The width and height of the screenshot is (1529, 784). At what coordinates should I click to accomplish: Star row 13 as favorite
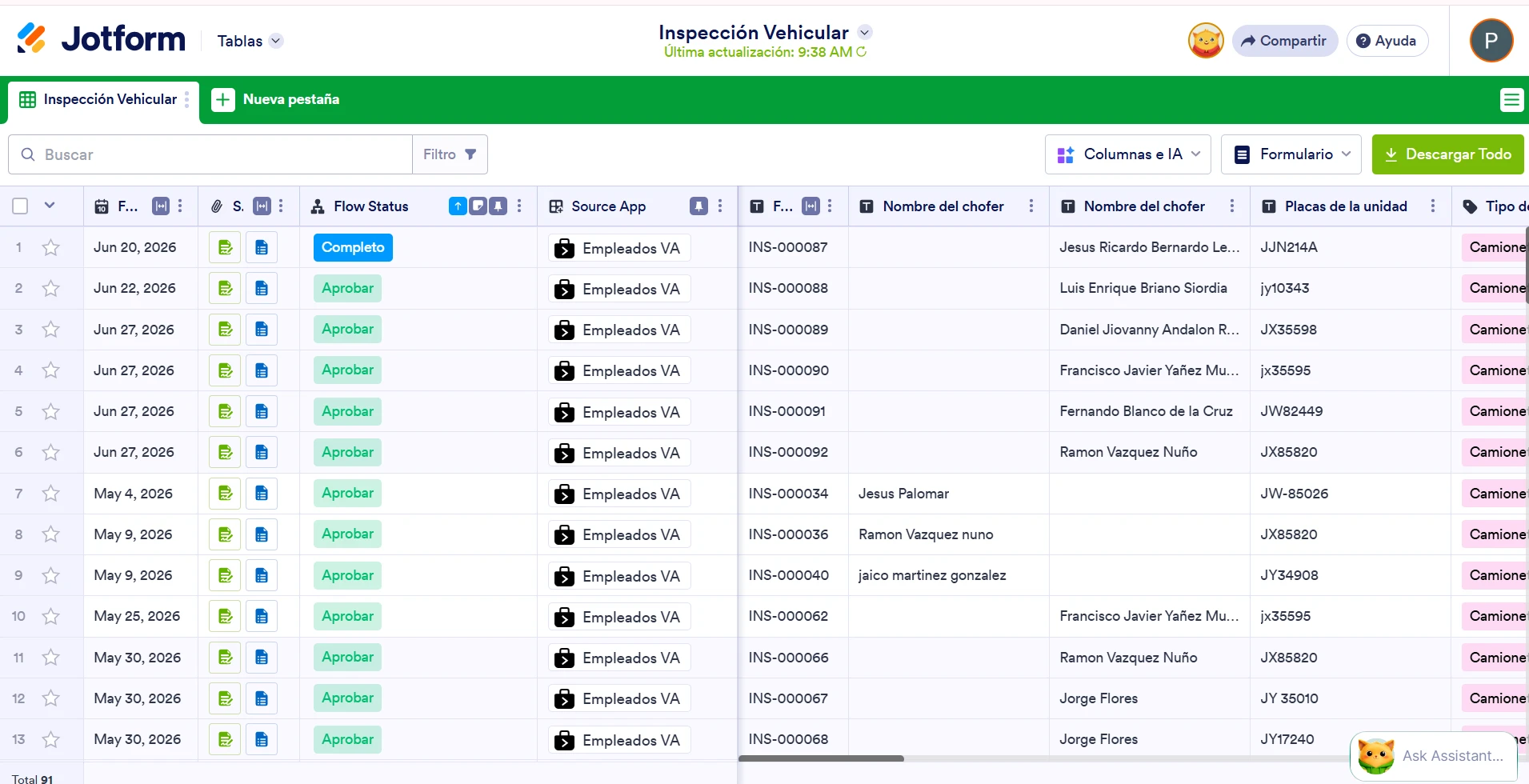[51, 740]
